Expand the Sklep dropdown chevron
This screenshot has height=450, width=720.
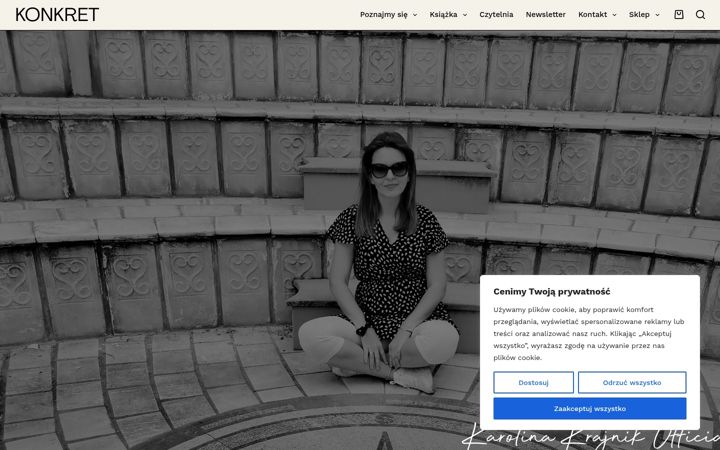657,15
